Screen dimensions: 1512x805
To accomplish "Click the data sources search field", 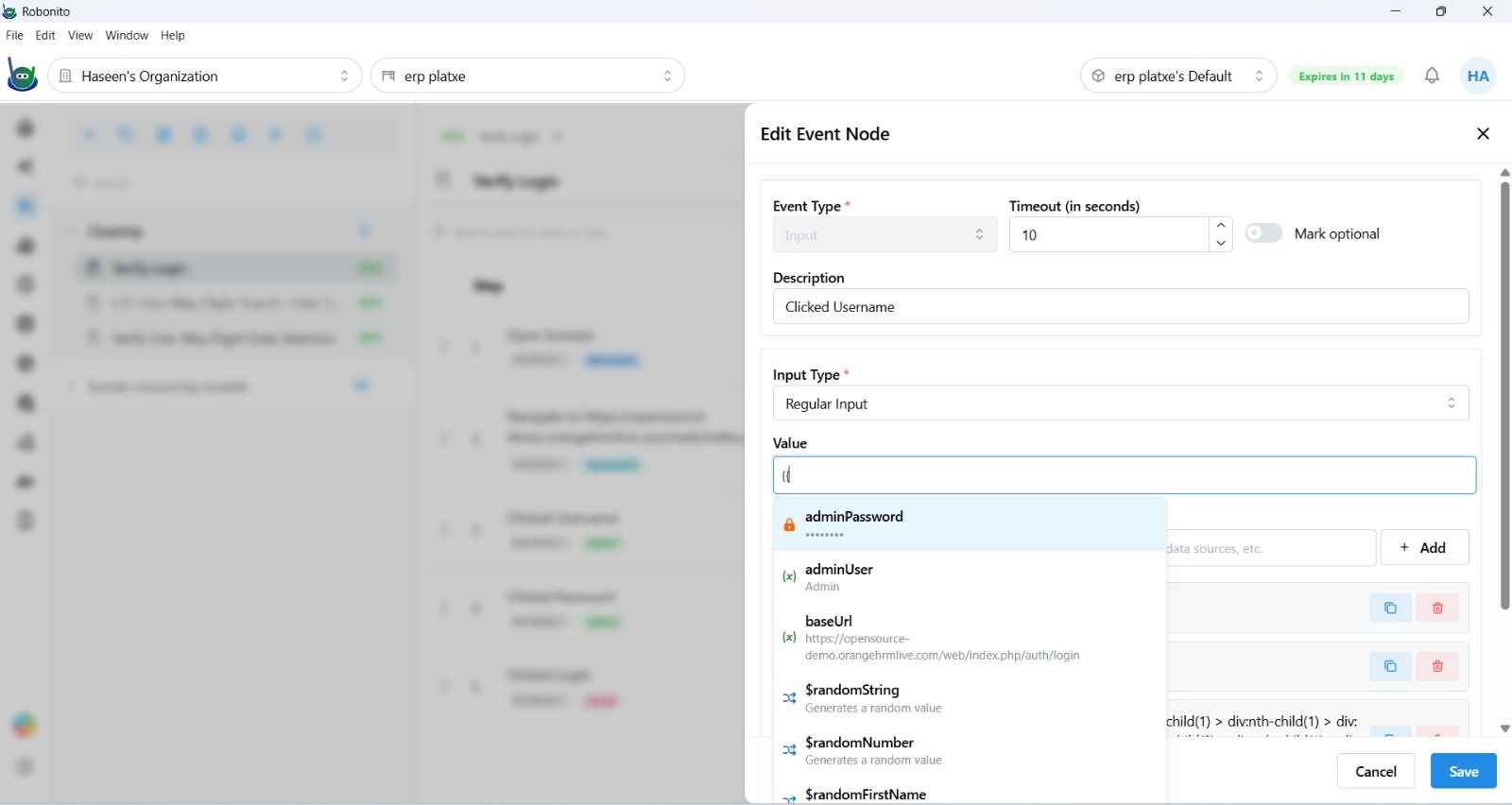I will tap(1270, 548).
